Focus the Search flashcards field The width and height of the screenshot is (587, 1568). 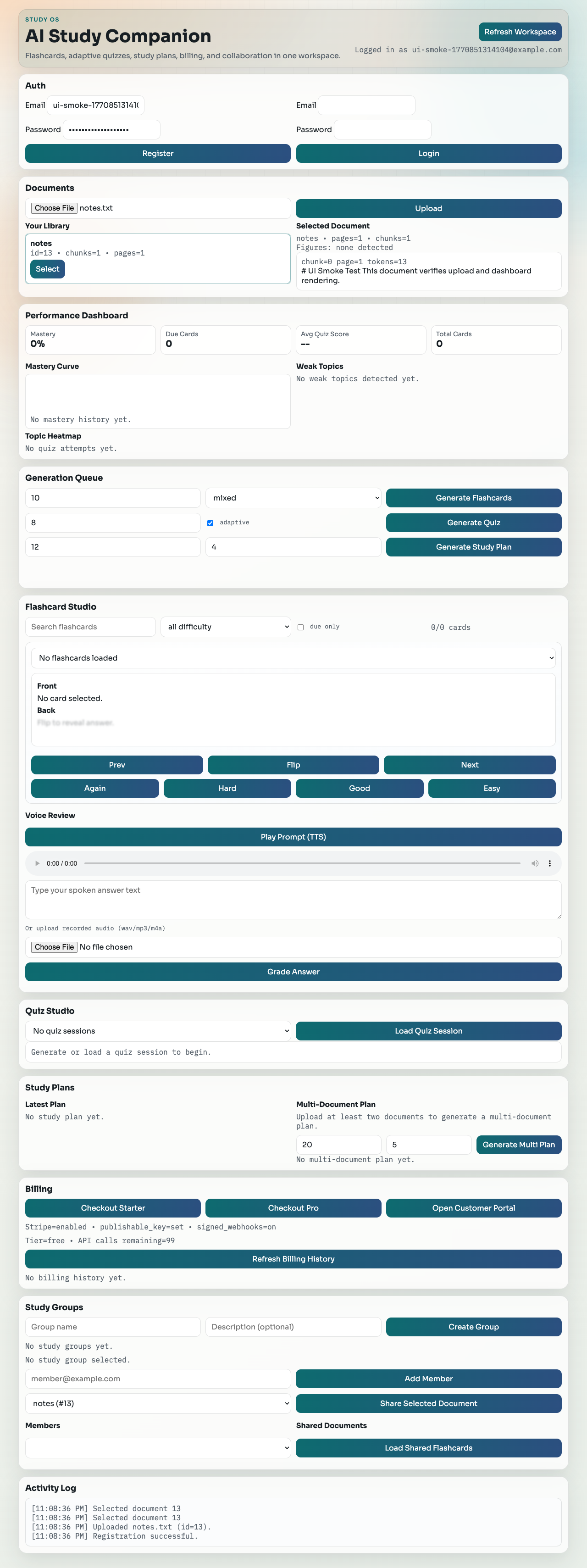coord(91,627)
